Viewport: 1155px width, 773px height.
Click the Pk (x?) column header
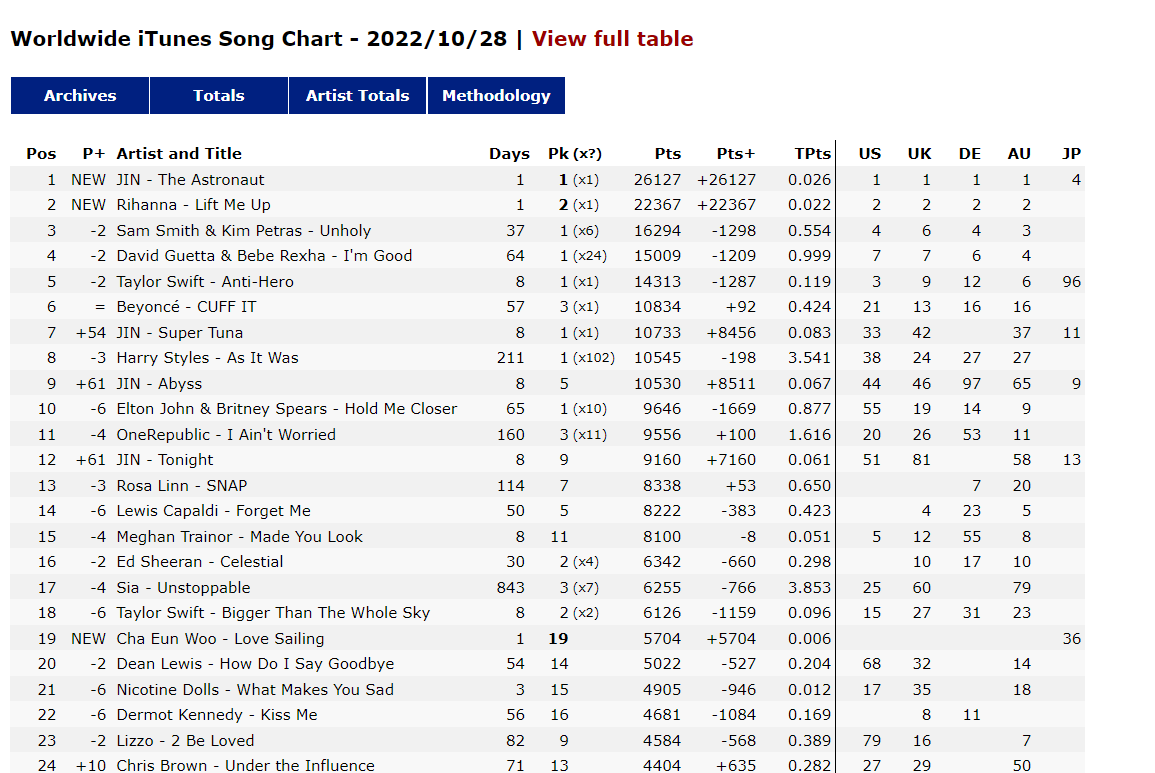coord(575,153)
